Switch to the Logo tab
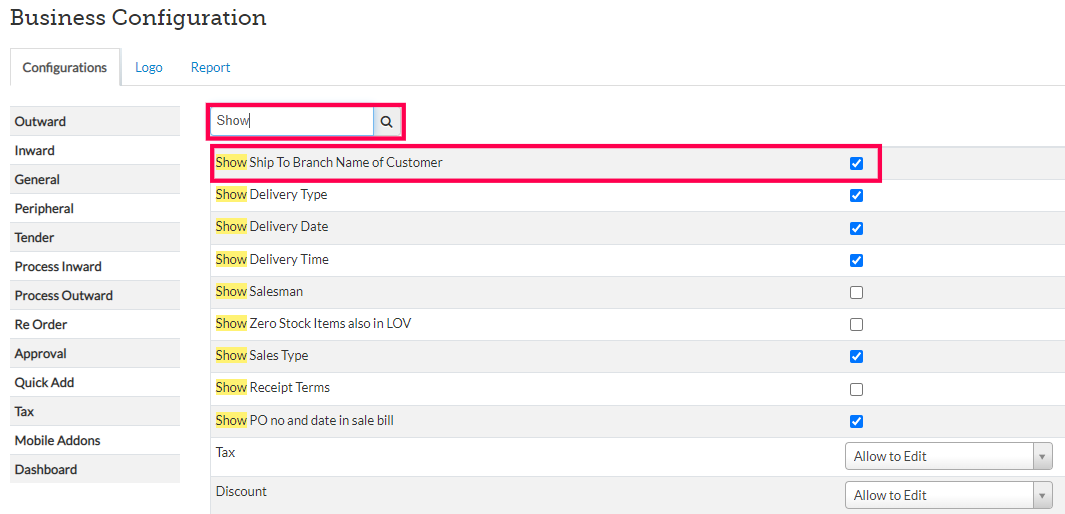The width and height of the screenshot is (1065, 514). (x=149, y=68)
